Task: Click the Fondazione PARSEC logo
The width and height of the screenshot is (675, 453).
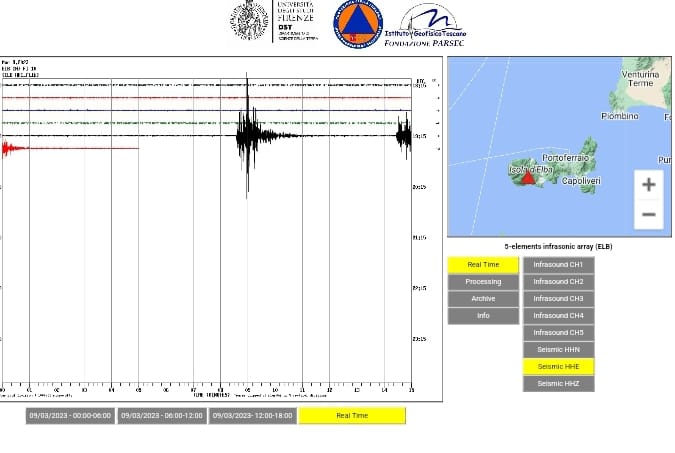Action: click(426, 25)
